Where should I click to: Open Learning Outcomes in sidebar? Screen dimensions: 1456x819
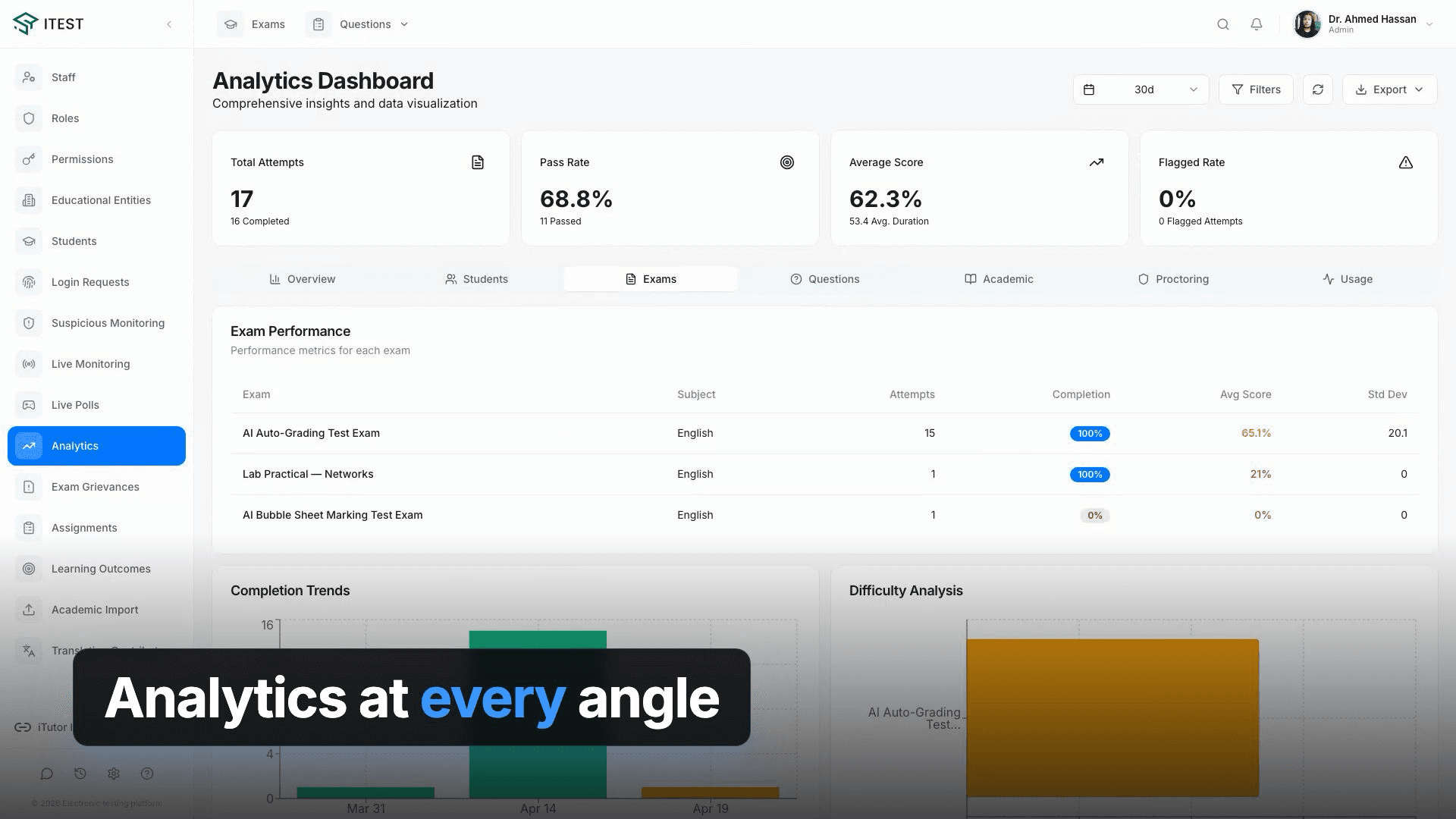[x=96, y=569]
